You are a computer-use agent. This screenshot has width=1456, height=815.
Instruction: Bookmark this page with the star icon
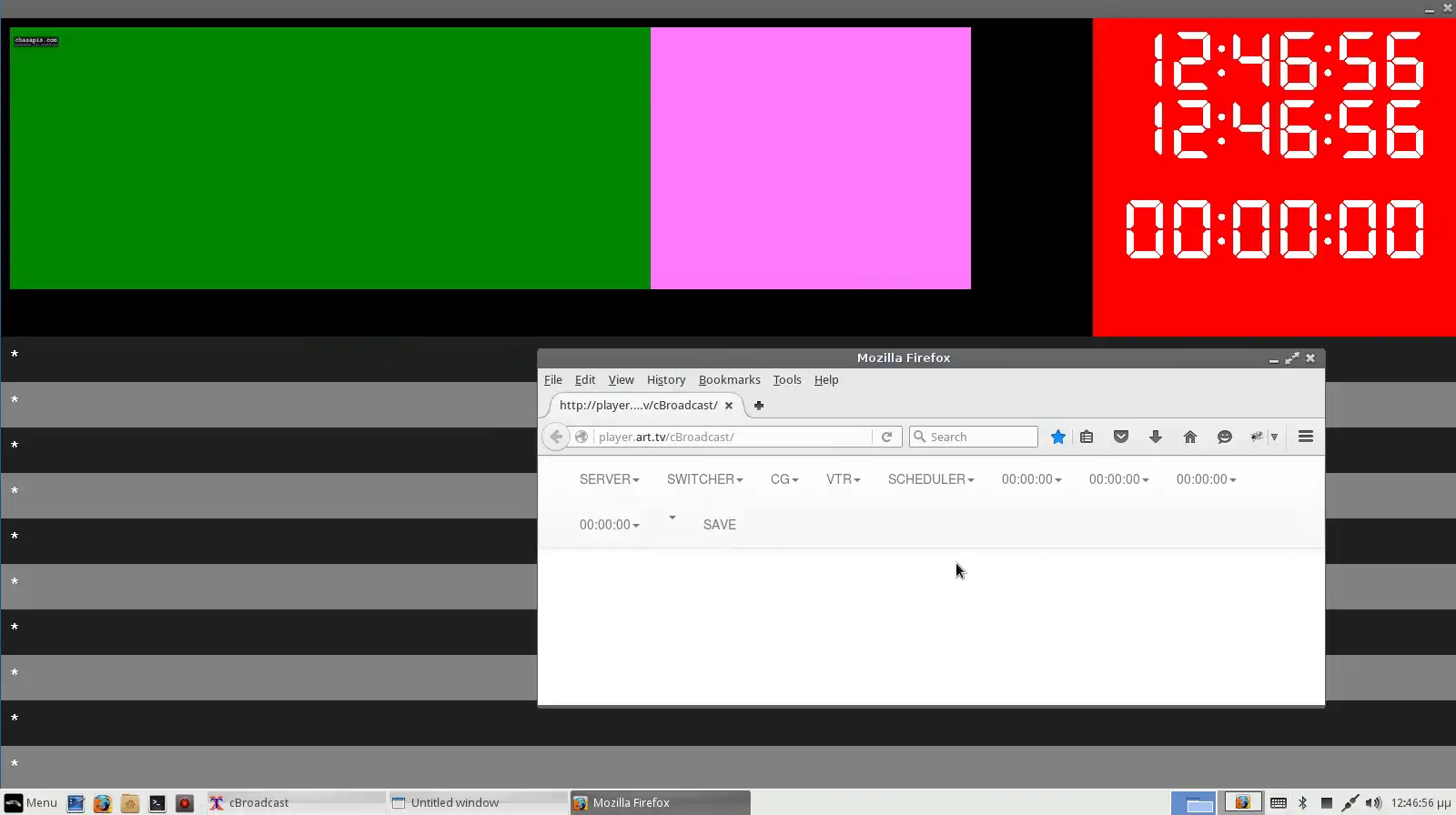(x=1057, y=437)
